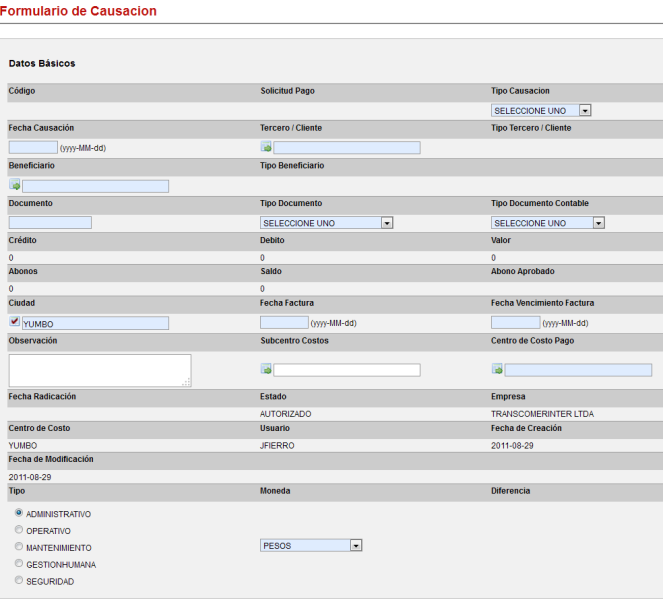The width and height of the screenshot is (663, 600).
Task: Click the lookup icon beside Beneficiario field
Action: pyautogui.click(x=15, y=185)
